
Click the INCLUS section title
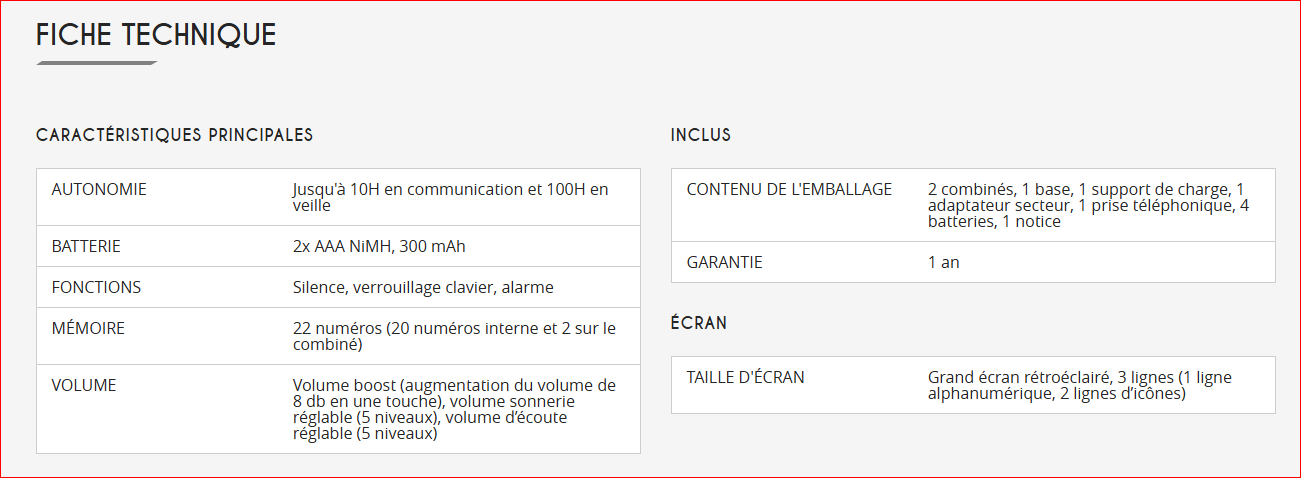point(701,135)
